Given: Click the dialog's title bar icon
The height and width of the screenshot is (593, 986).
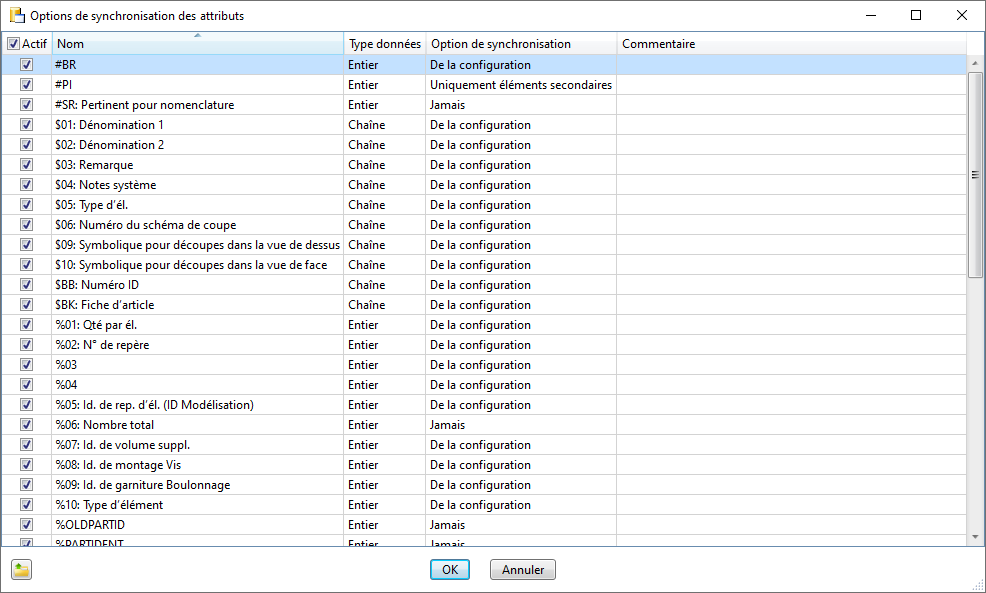Looking at the screenshot, I should (17, 16).
